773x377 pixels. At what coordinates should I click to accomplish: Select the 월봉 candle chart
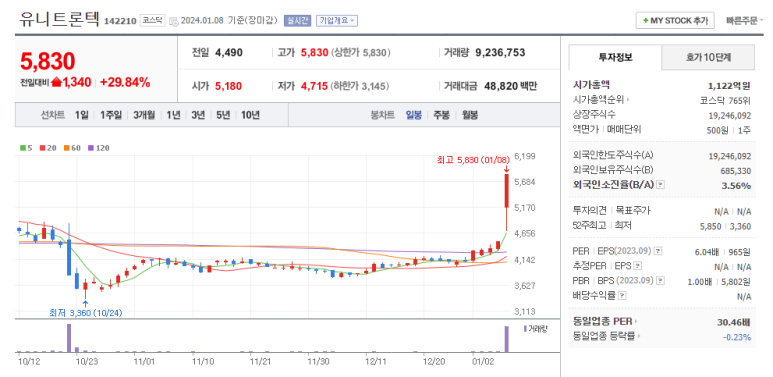click(x=470, y=115)
